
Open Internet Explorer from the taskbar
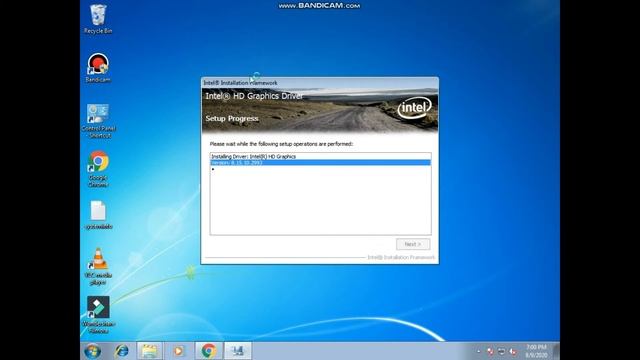[x=122, y=351]
